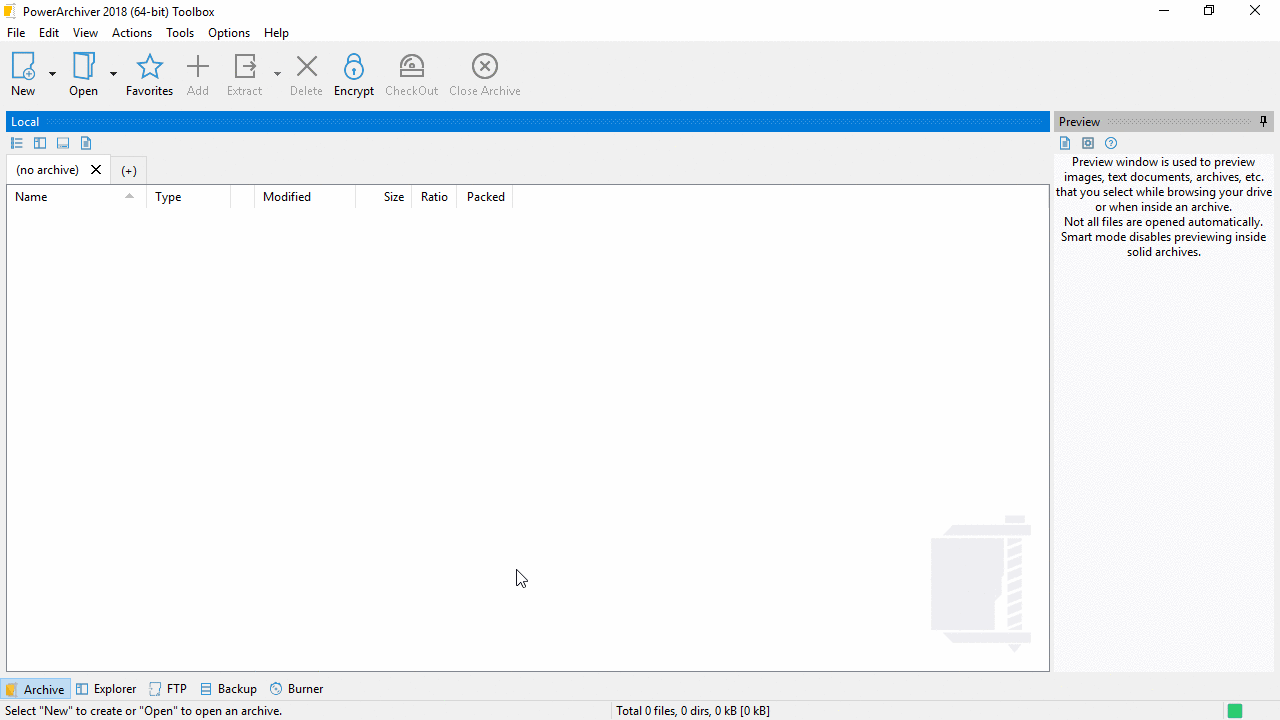Switch to the Burner tab
The image size is (1280, 720).
296,688
